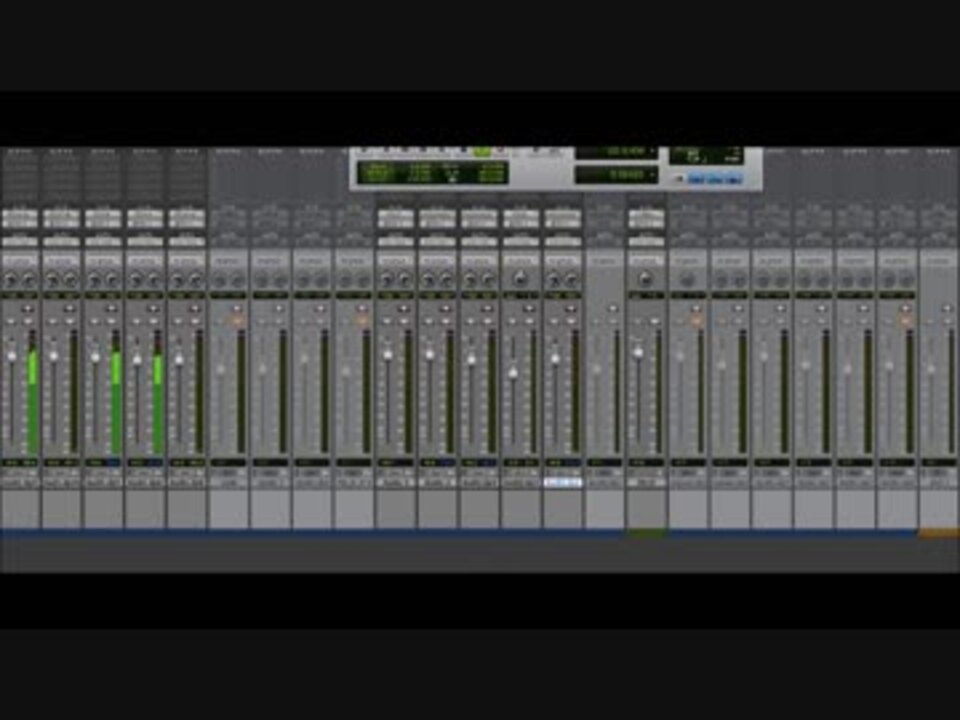Mute the leftmost channel strip
The height and width of the screenshot is (720, 960).
(x=29, y=321)
